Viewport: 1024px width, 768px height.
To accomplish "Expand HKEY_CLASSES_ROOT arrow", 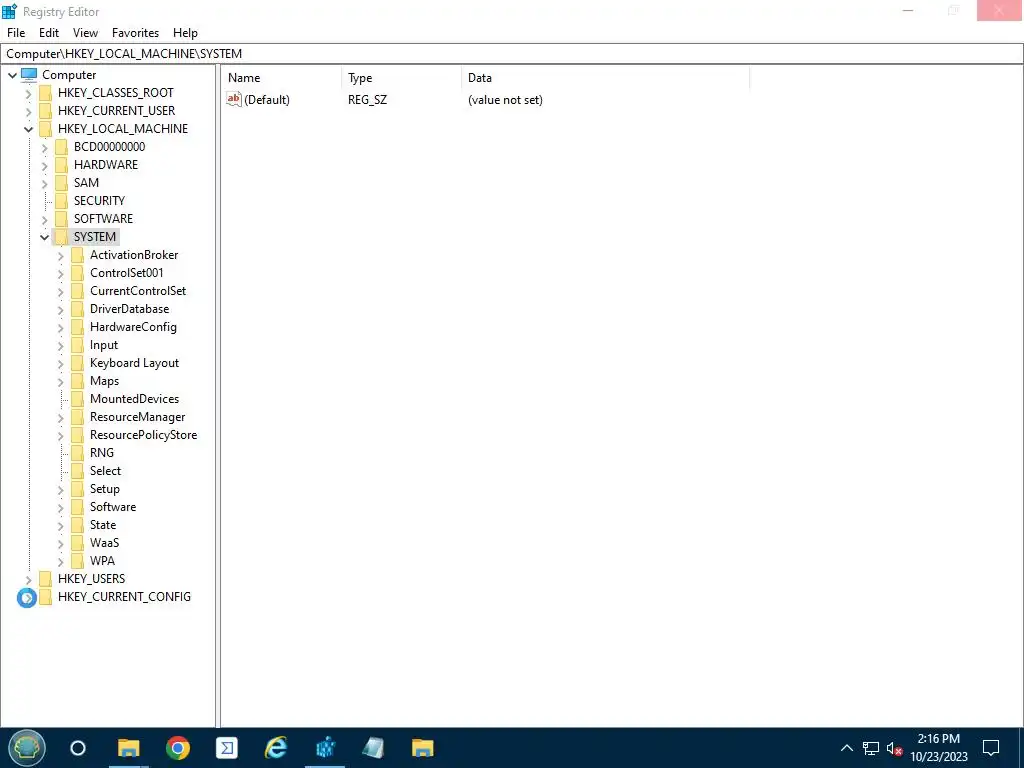I will pyautogui.click(x=28, y=93).
